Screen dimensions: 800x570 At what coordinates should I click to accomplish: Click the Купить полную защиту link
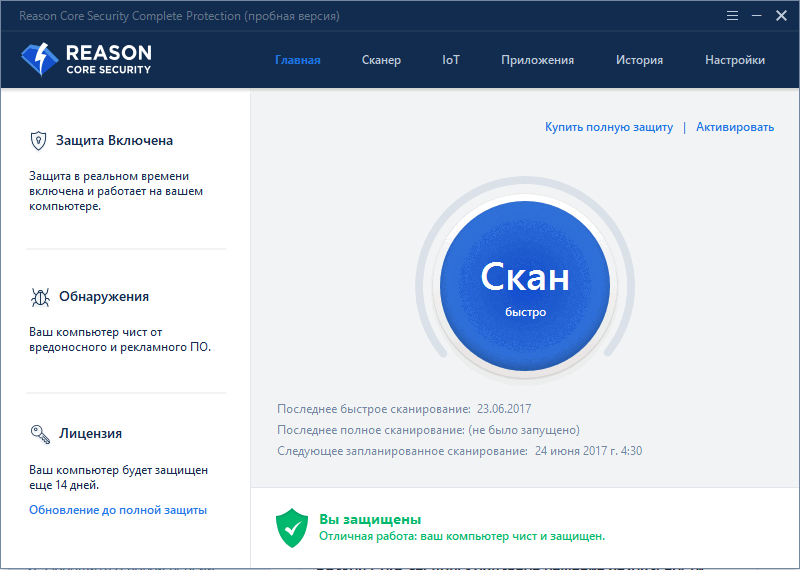coord(609,127)
